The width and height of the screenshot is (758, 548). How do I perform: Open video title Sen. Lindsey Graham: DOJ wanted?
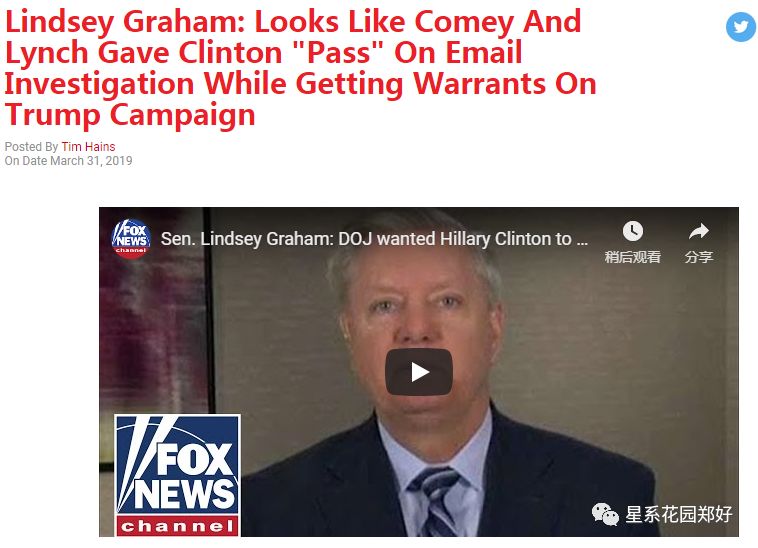tap(374, 239)
